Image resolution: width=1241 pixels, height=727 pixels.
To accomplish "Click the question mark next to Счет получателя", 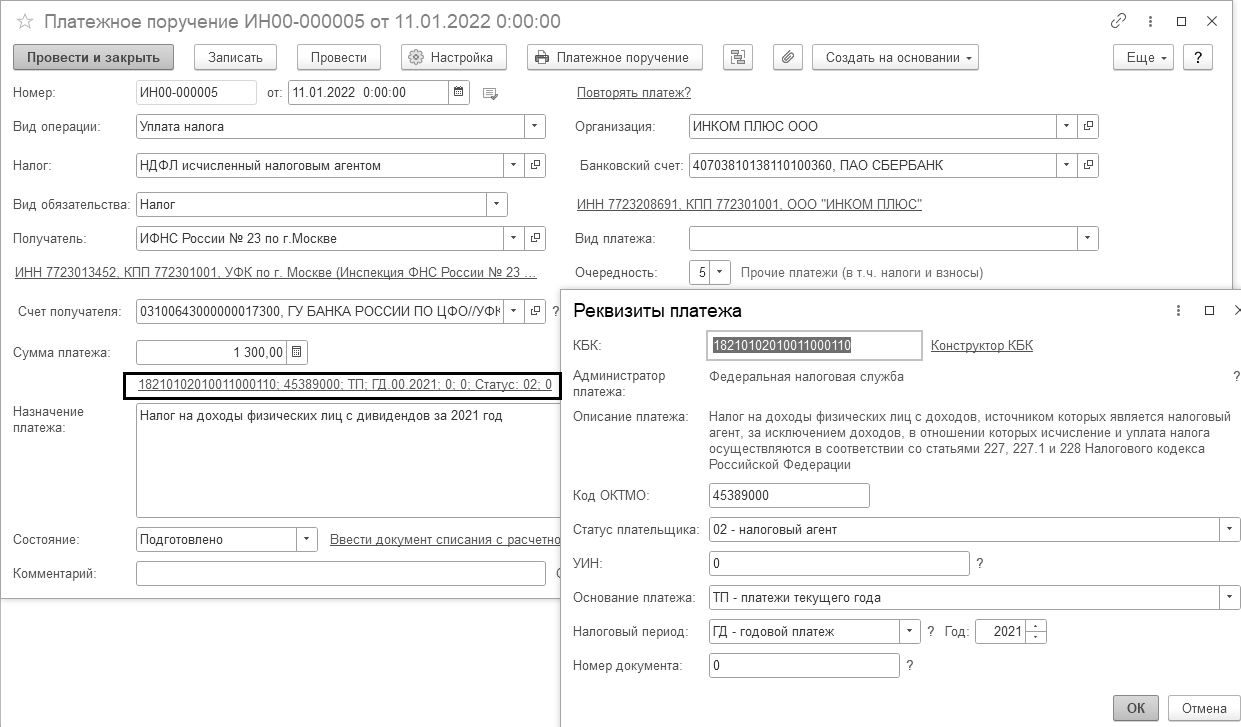I will click(556, 312).
